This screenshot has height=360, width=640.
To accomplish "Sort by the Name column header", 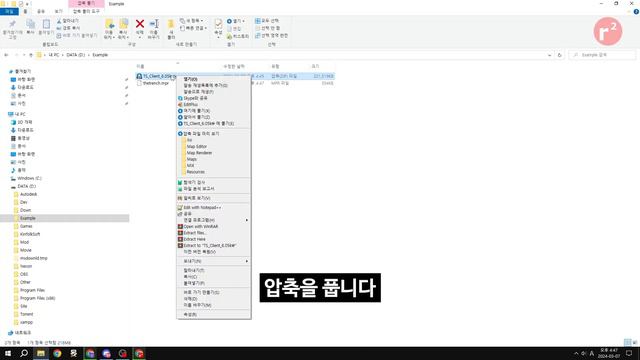I will [x=140, y=66].
